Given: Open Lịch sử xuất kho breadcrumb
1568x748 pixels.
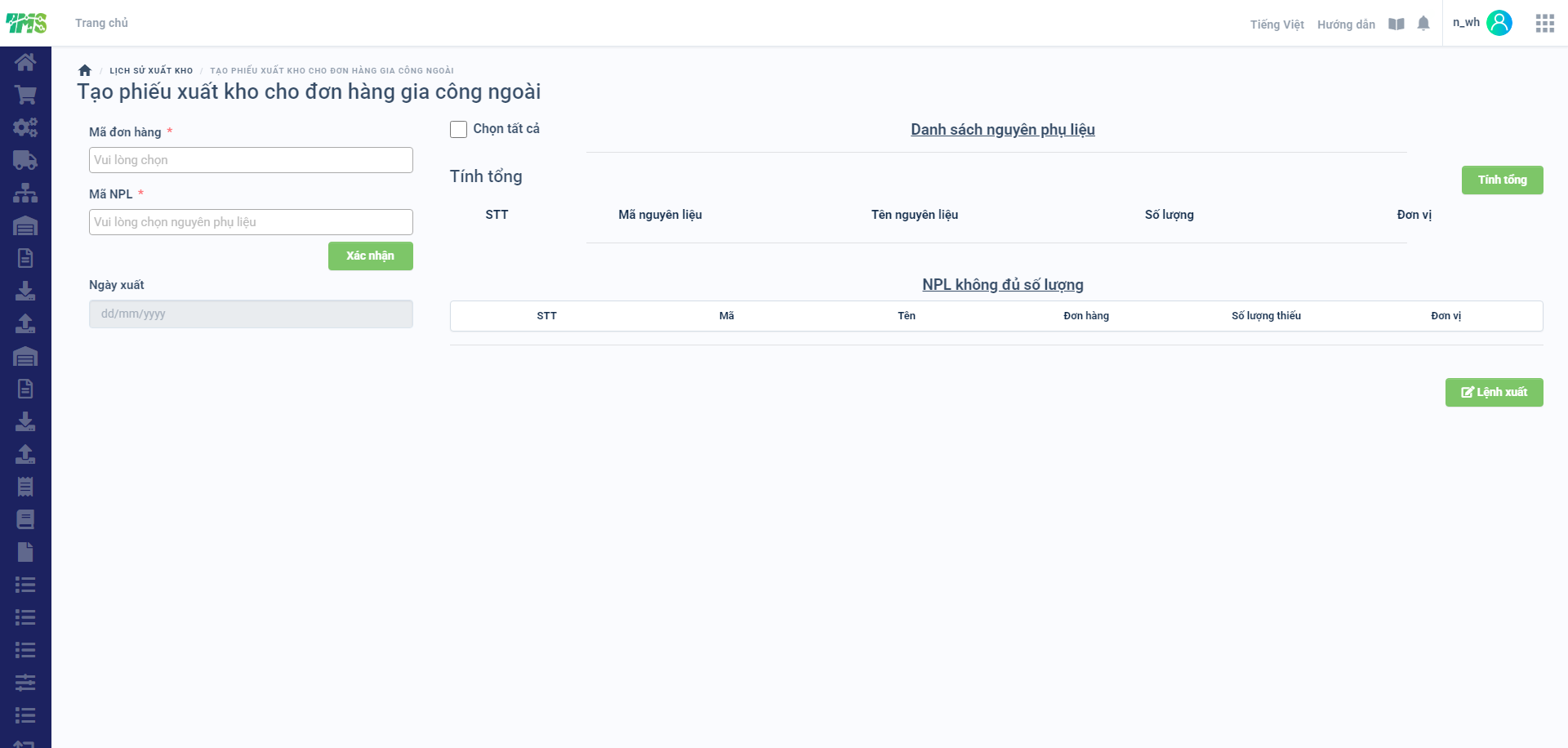Looking at the screenshot, I should 151,70.
